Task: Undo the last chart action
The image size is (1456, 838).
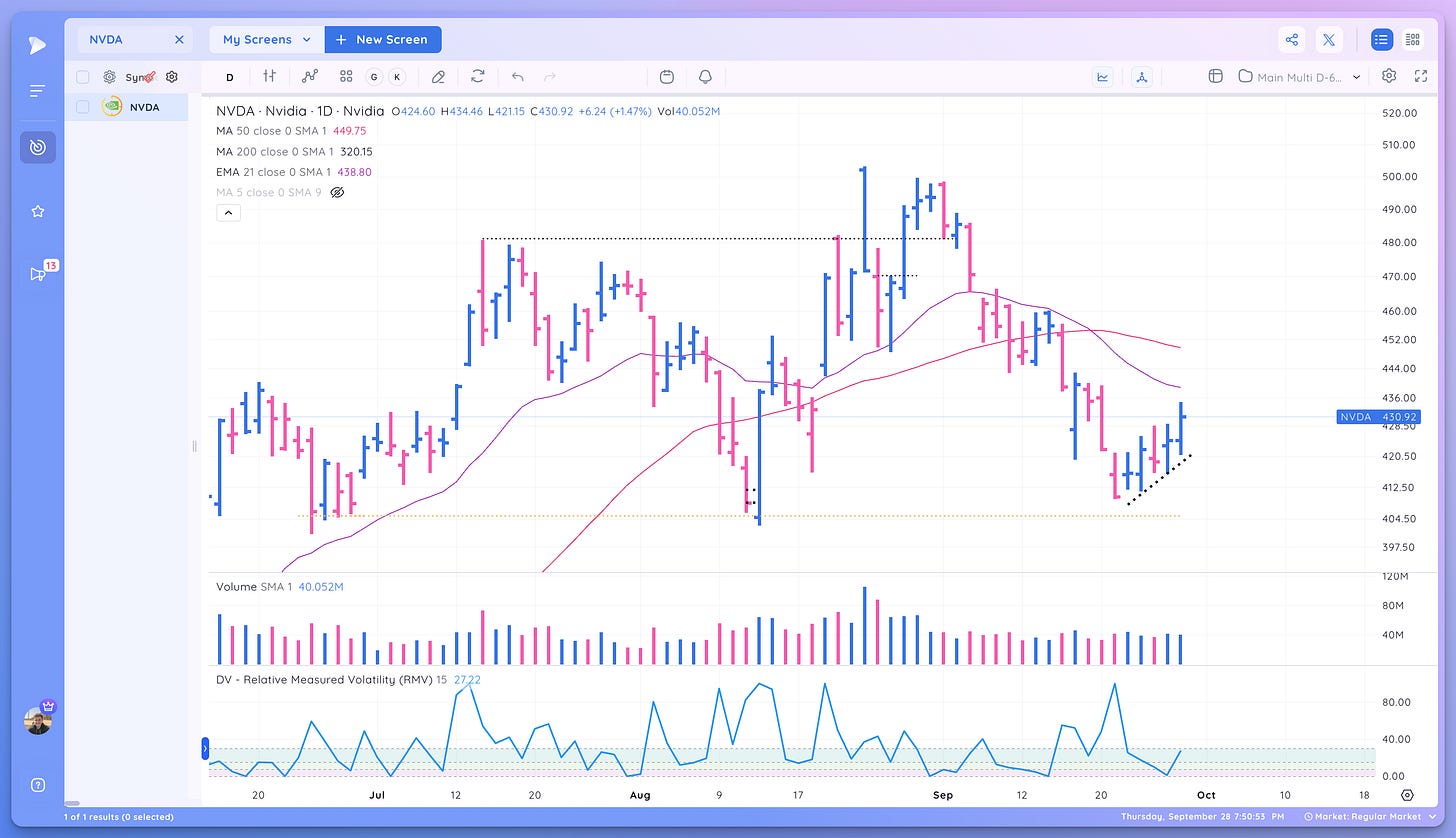Action: (517, 76)
